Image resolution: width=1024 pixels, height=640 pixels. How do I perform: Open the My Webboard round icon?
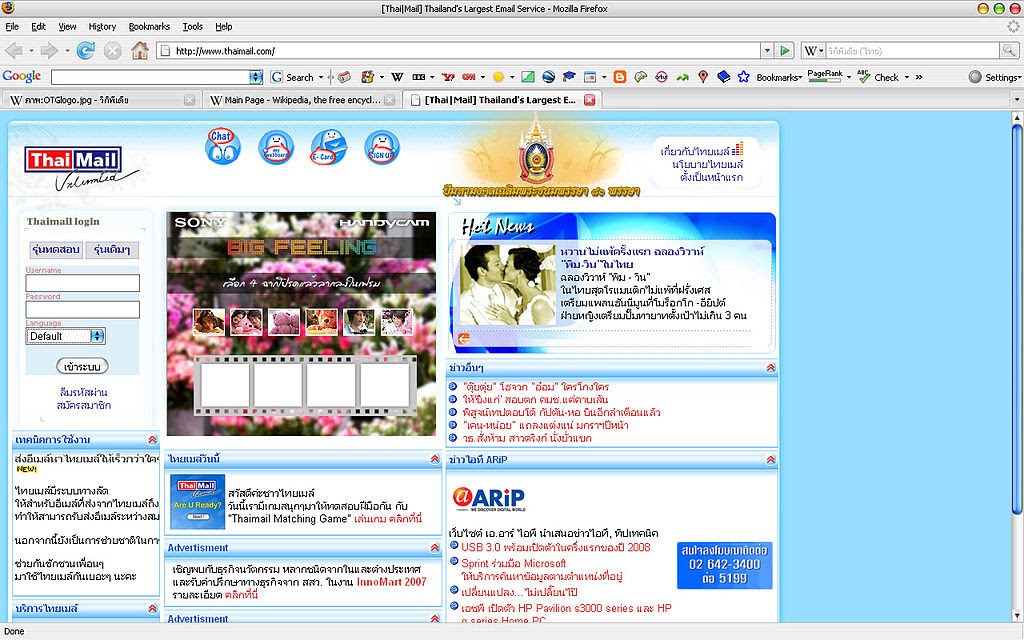tap(276, 147)
